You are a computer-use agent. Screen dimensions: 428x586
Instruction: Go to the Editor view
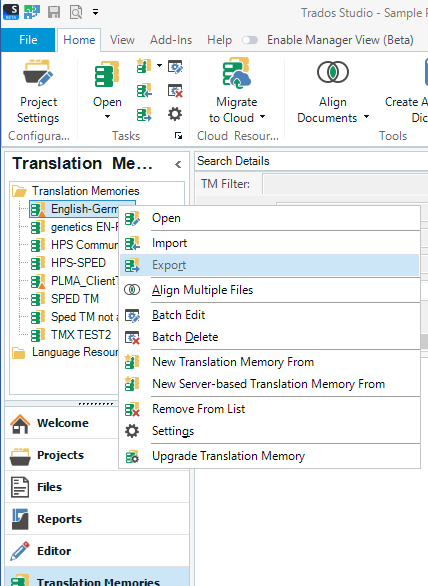[97, 551]
